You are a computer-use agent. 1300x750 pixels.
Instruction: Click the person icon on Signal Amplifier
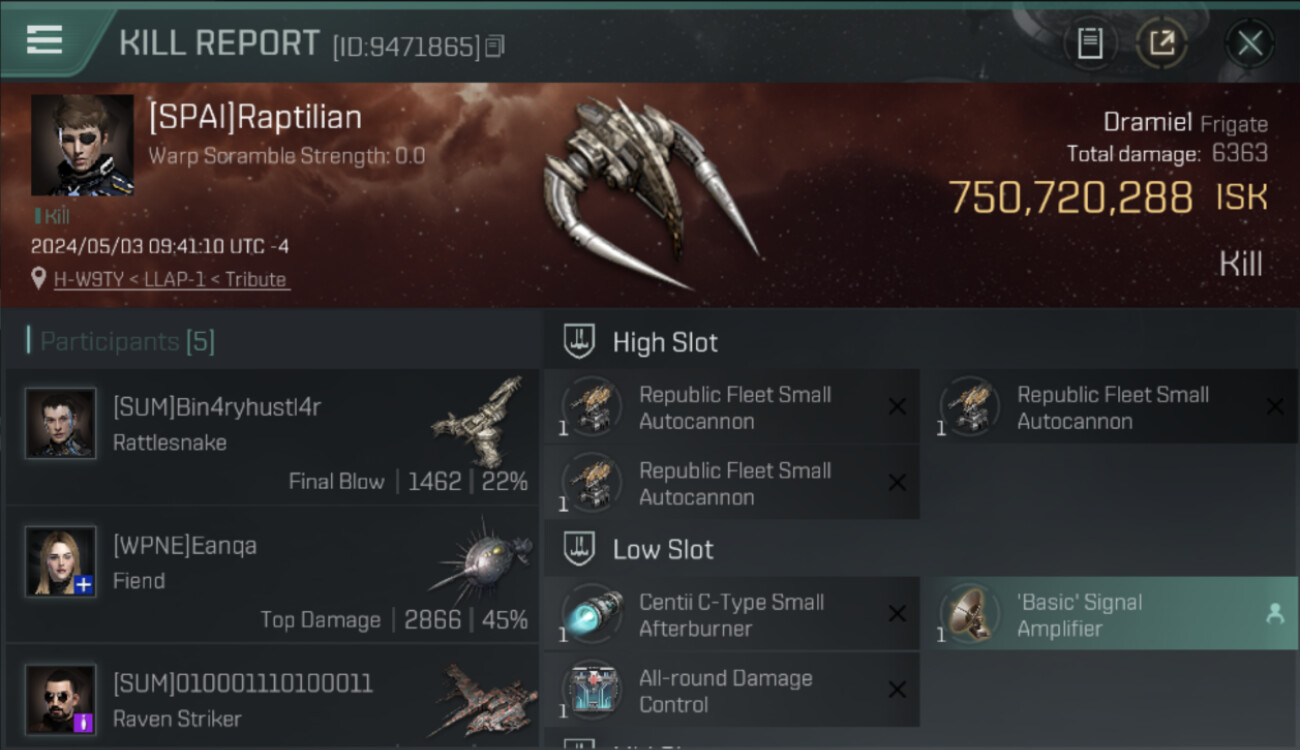(x=1275, y=615)
